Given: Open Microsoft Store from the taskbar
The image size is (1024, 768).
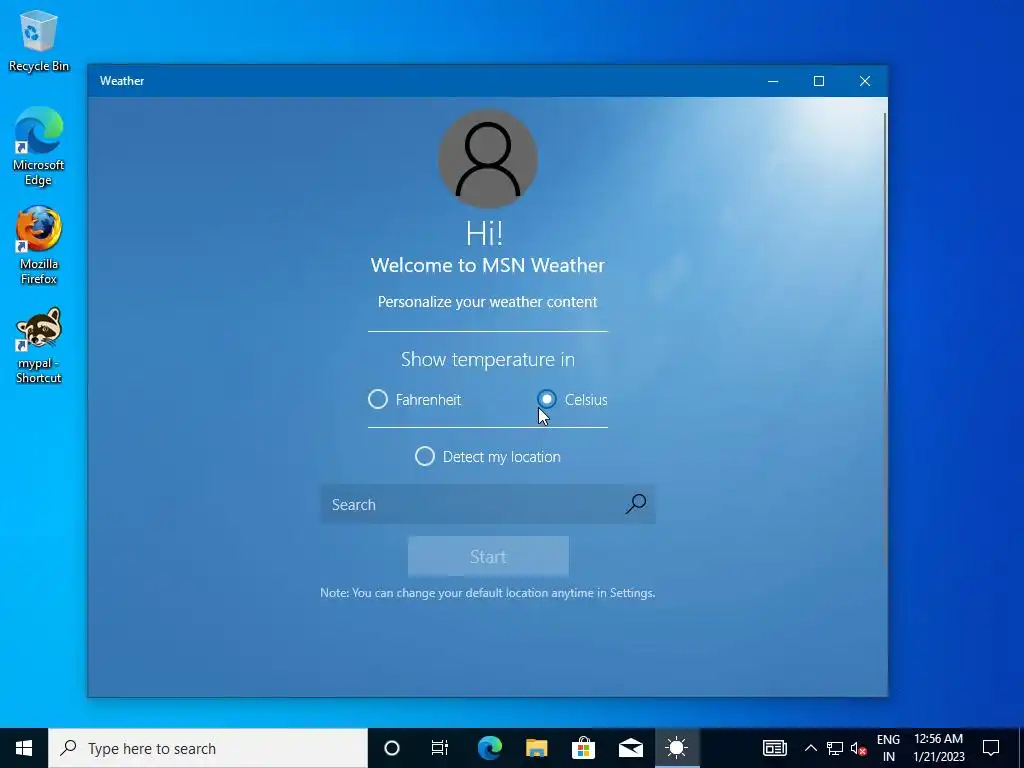Looking at the screenshot, I should point(583,748).
